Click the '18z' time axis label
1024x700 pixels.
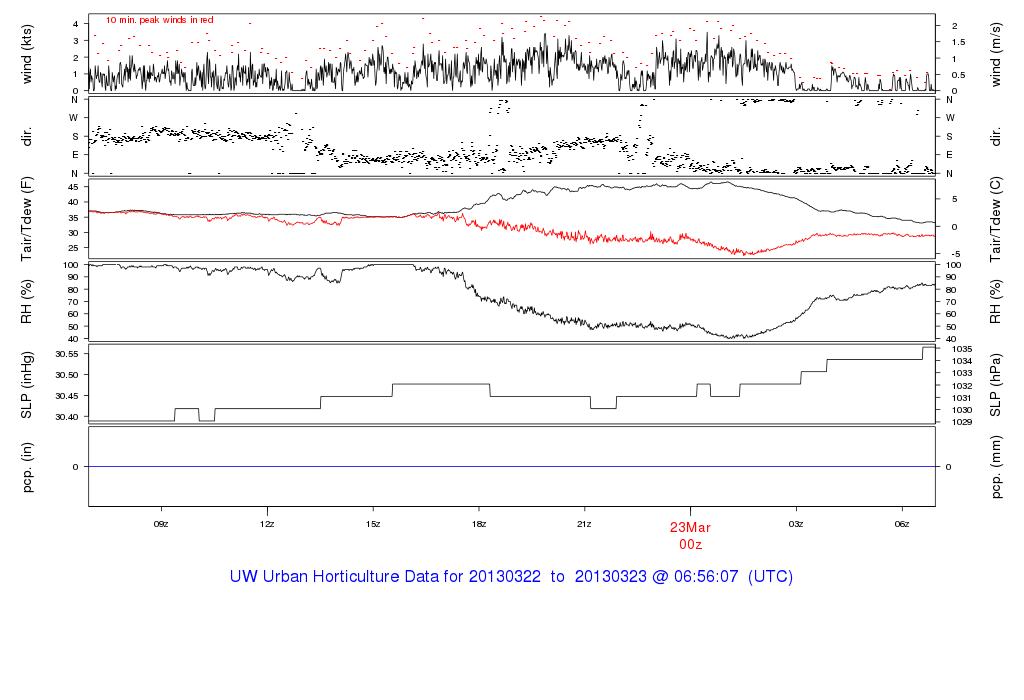pos(479,524)
